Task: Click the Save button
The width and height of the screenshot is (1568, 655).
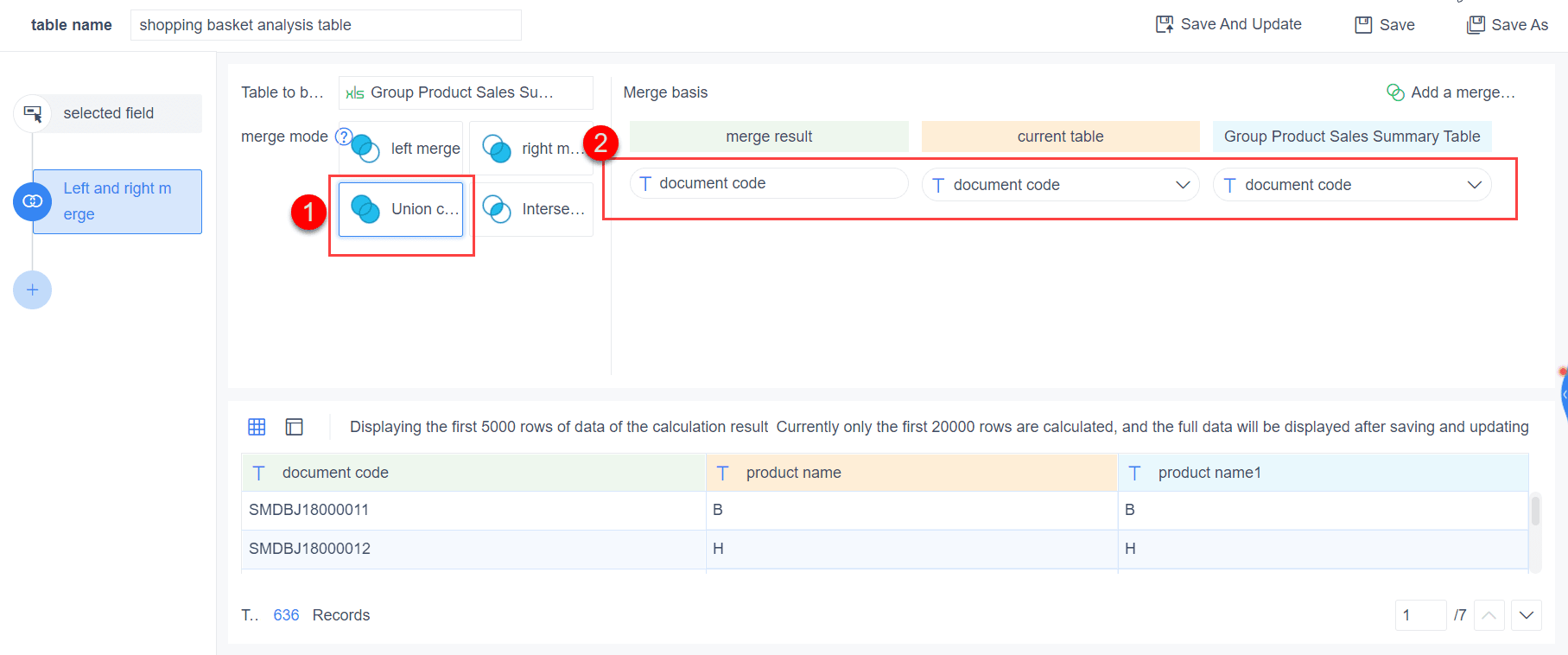Action: tap(1385, 25)
